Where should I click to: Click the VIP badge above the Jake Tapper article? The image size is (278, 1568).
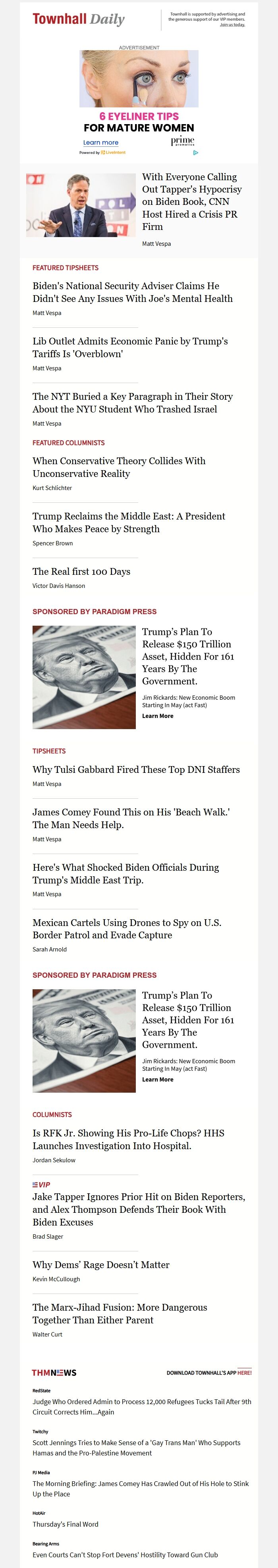point(41,1185)
